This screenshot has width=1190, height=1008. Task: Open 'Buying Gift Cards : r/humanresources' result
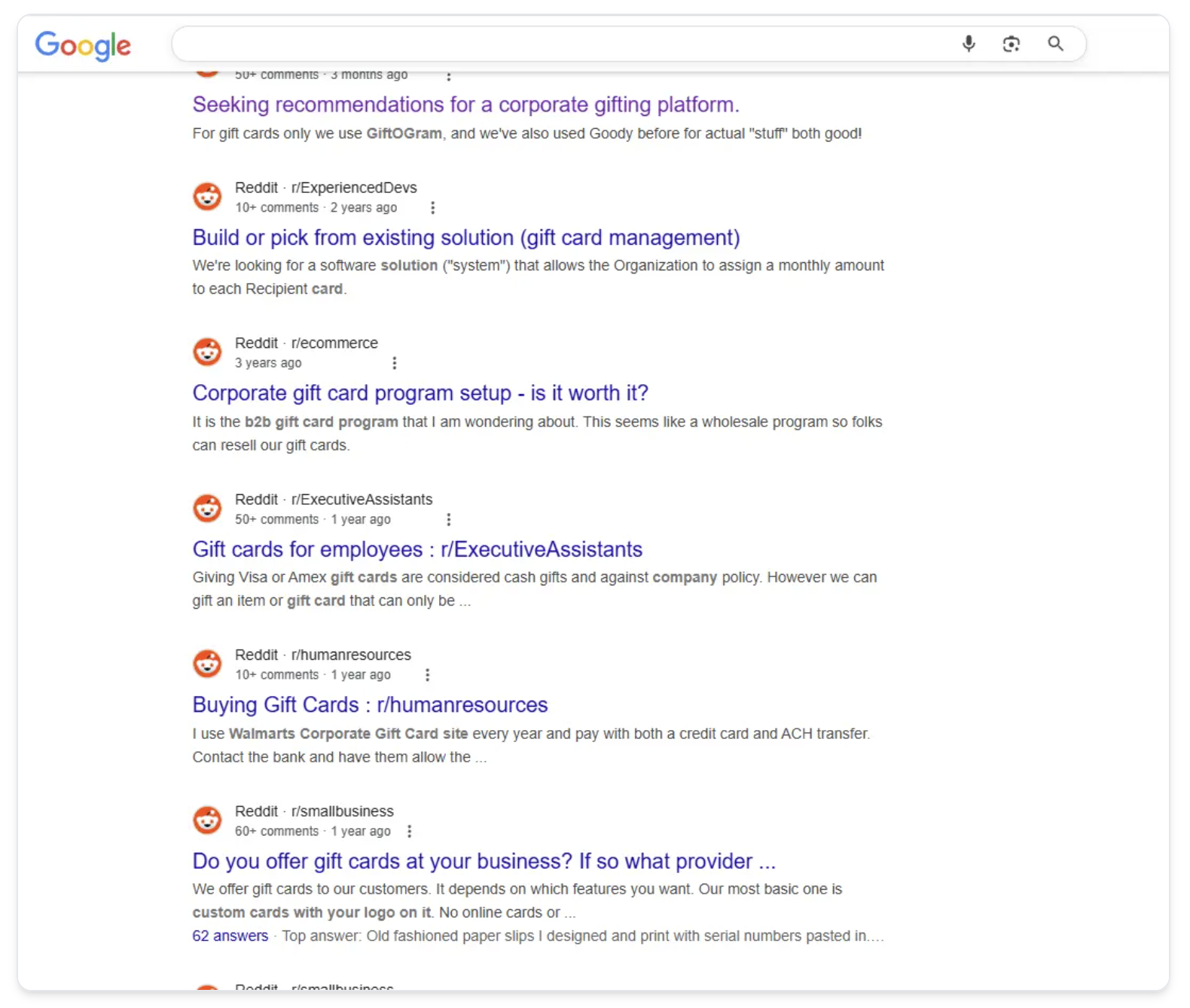(x=370, y=704)
